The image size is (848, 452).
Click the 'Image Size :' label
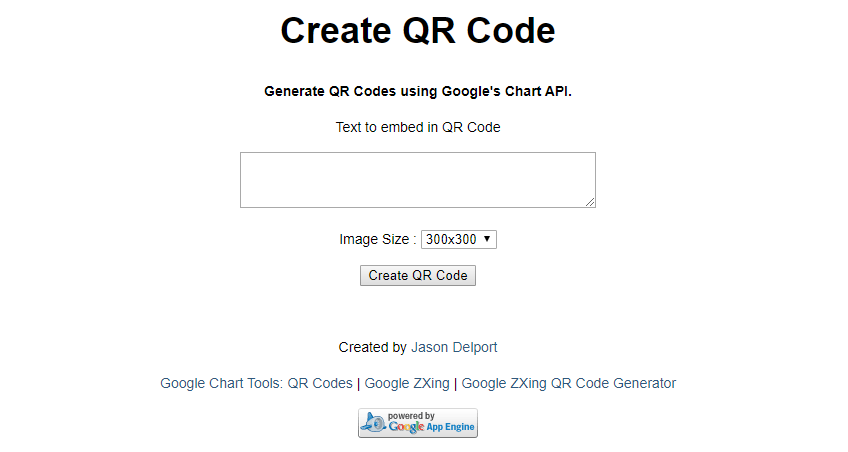(x=377, y=240)
